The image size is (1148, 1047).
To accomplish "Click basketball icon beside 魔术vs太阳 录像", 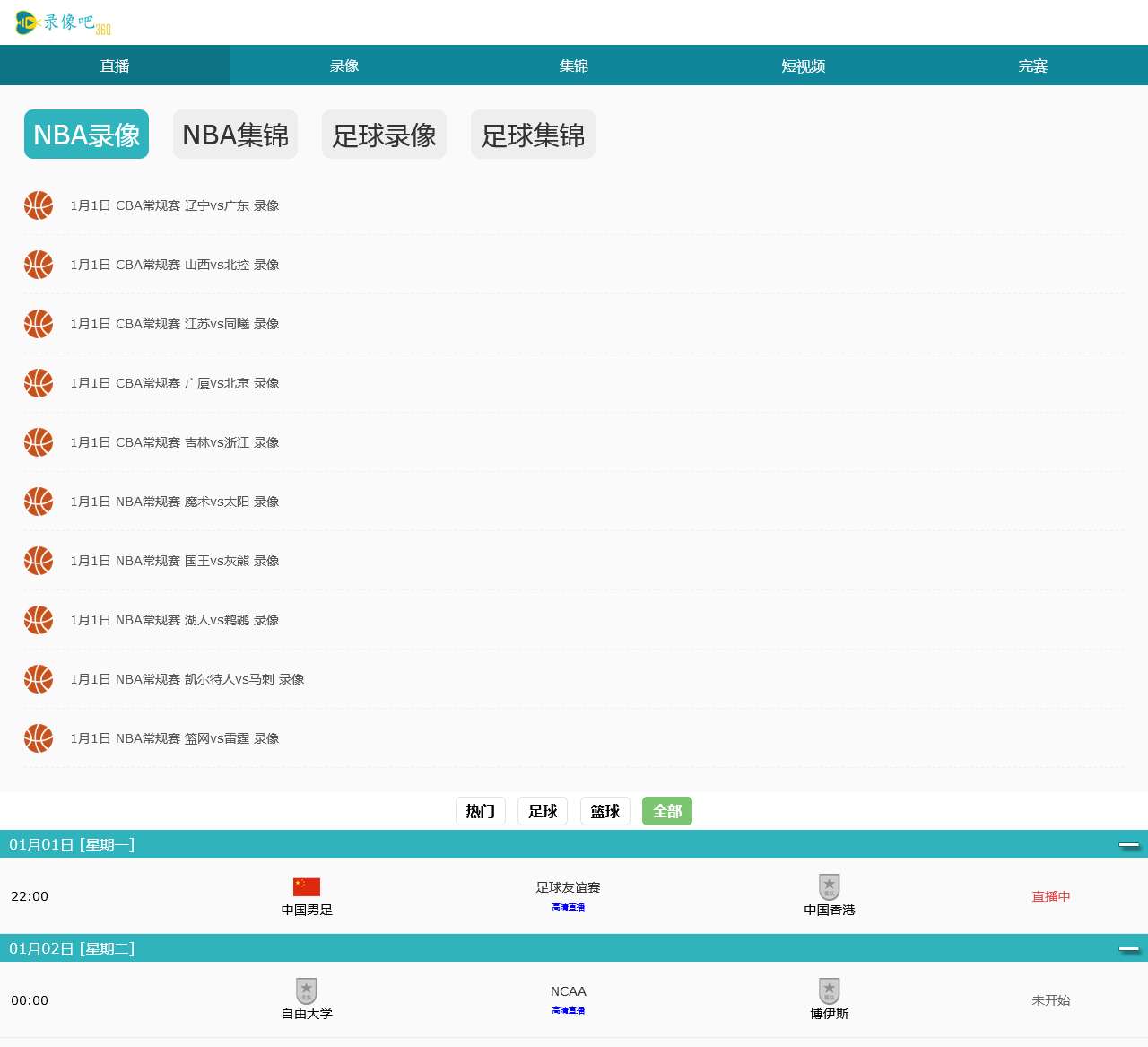I will point(39,502).
